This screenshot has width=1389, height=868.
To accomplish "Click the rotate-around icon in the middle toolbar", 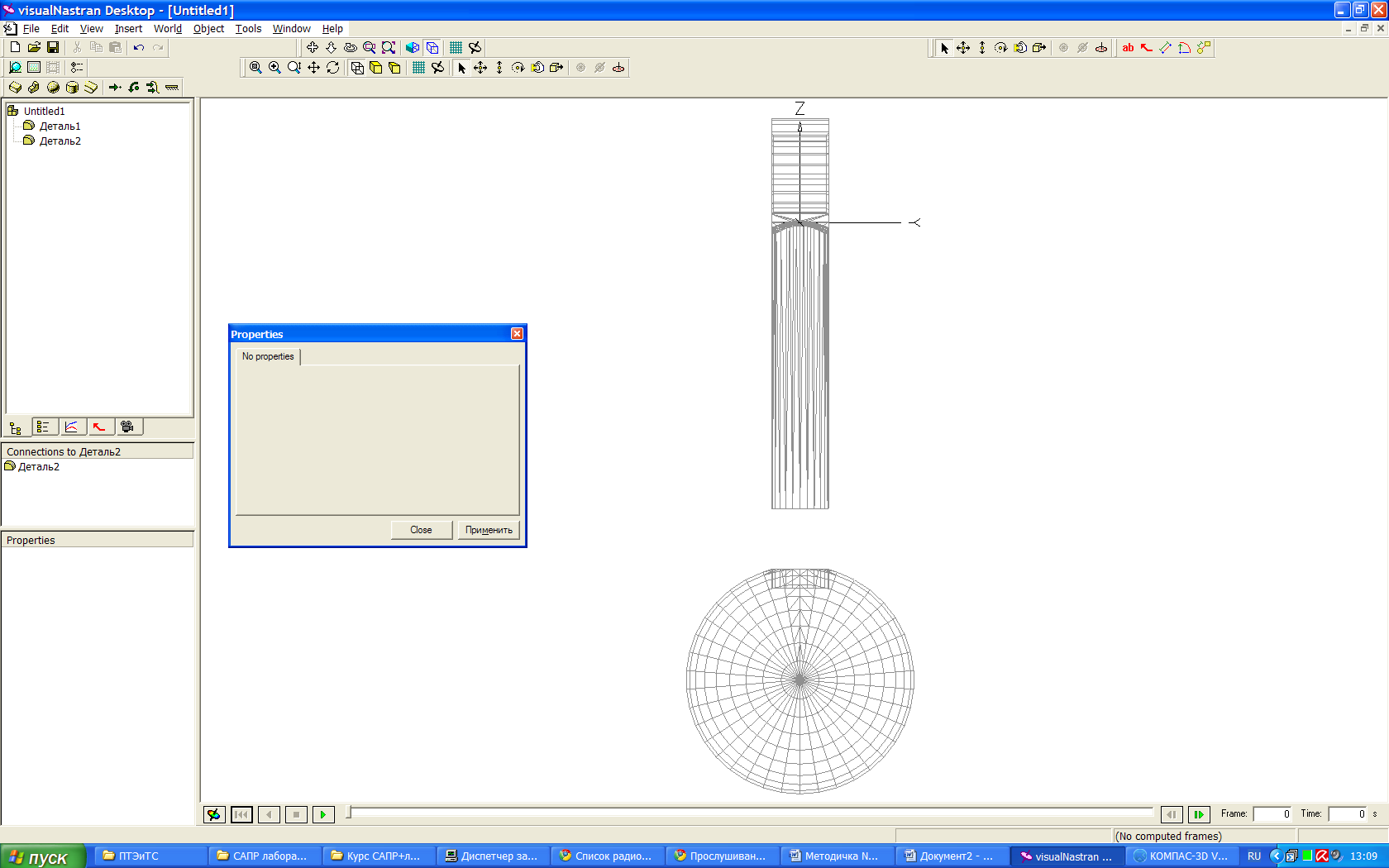I will pos(333,68).
